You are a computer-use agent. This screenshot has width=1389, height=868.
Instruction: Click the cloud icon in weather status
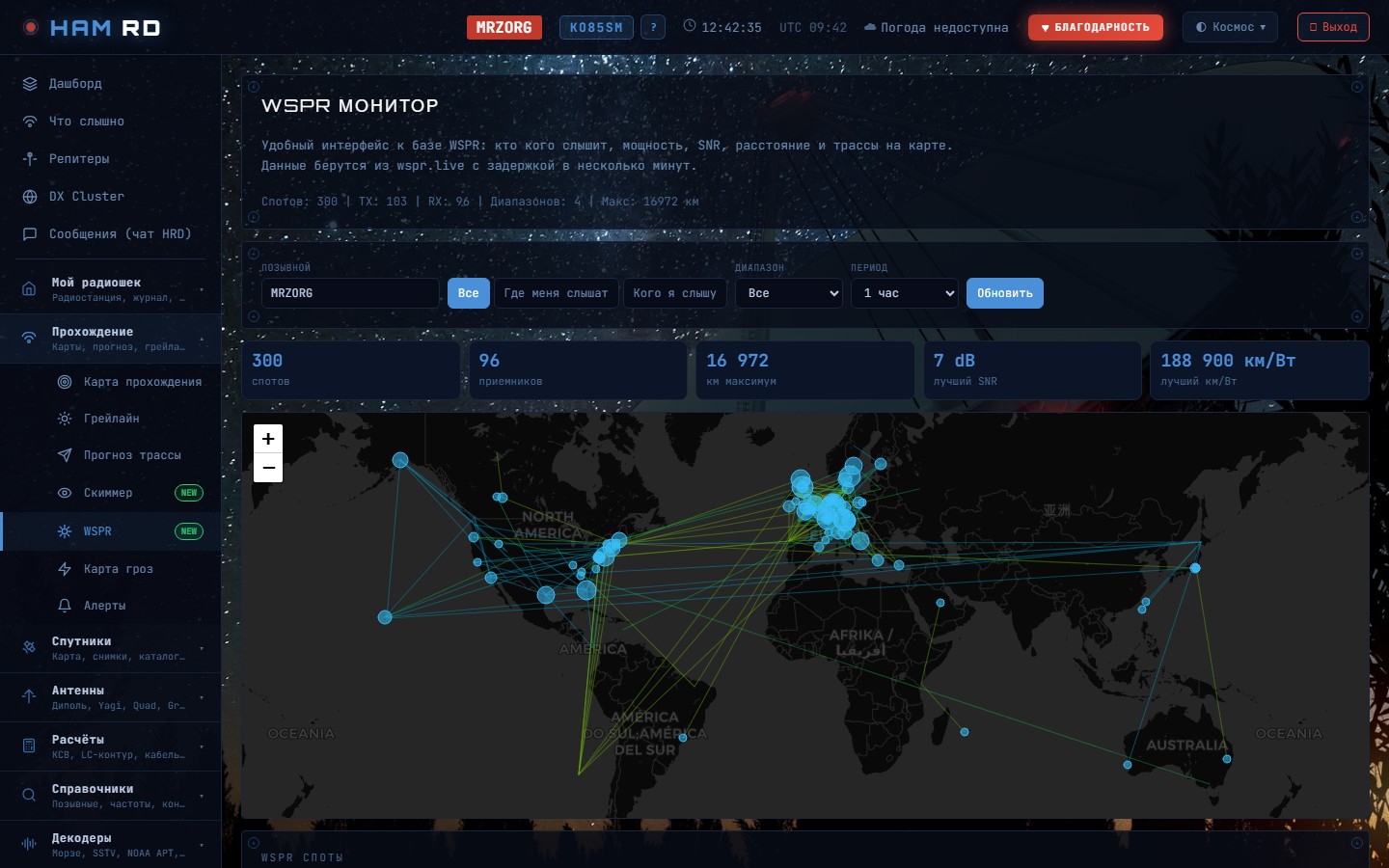pyautogui.click(x=870, y=27)
